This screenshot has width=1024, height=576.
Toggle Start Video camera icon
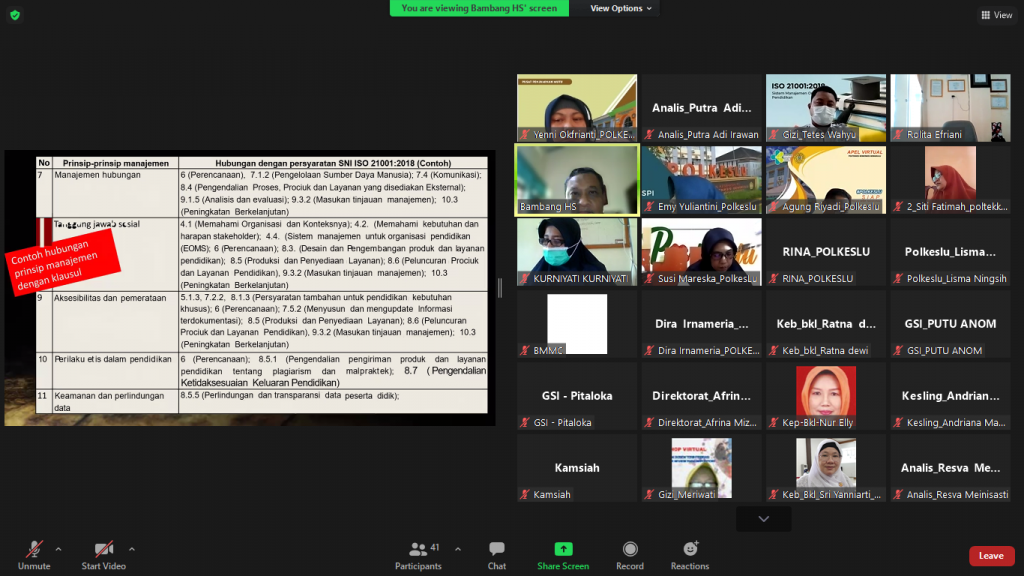103,549
